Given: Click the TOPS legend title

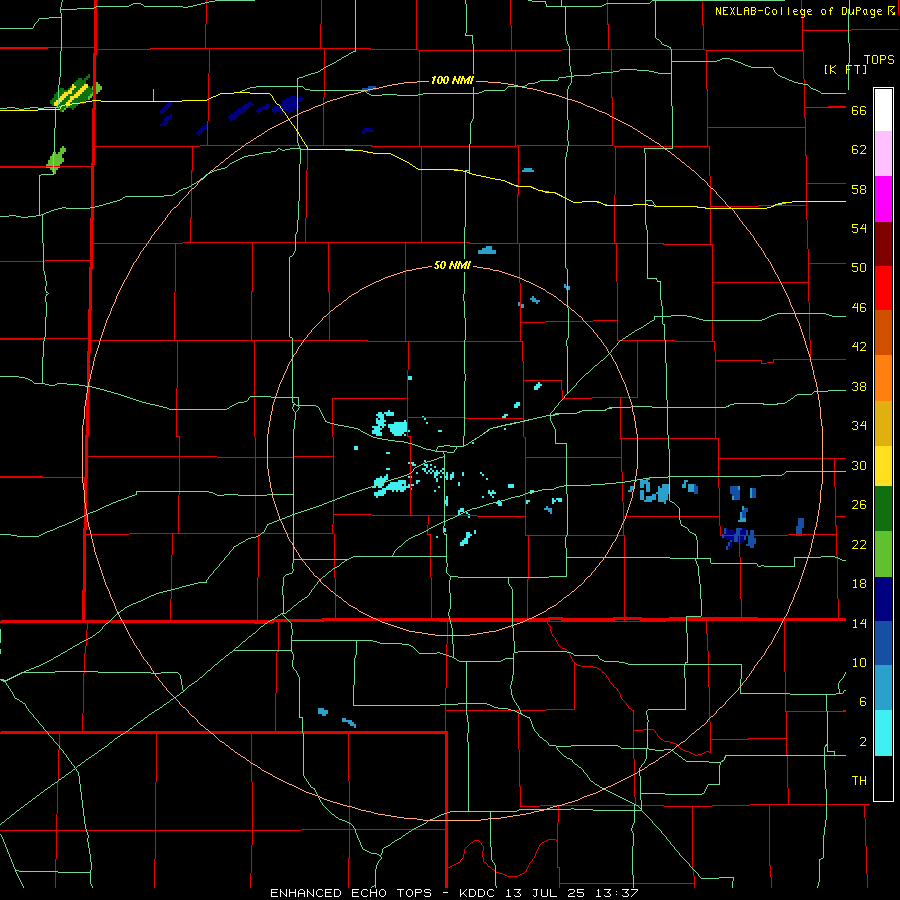Looking at the screenshot, I should point(879,60).
